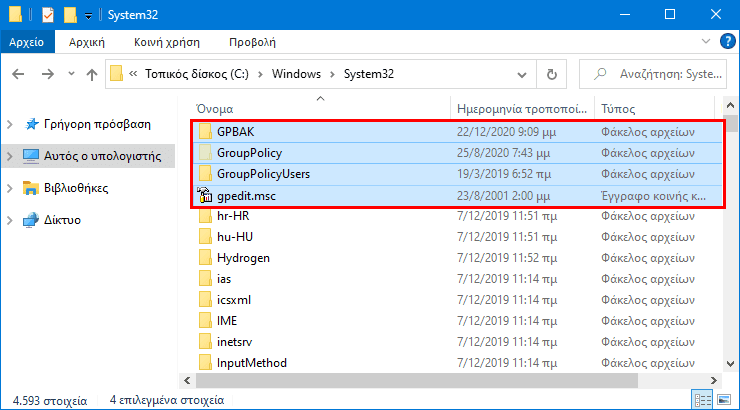Open the customize quick access toolbar dropdown

pos(88,16)
